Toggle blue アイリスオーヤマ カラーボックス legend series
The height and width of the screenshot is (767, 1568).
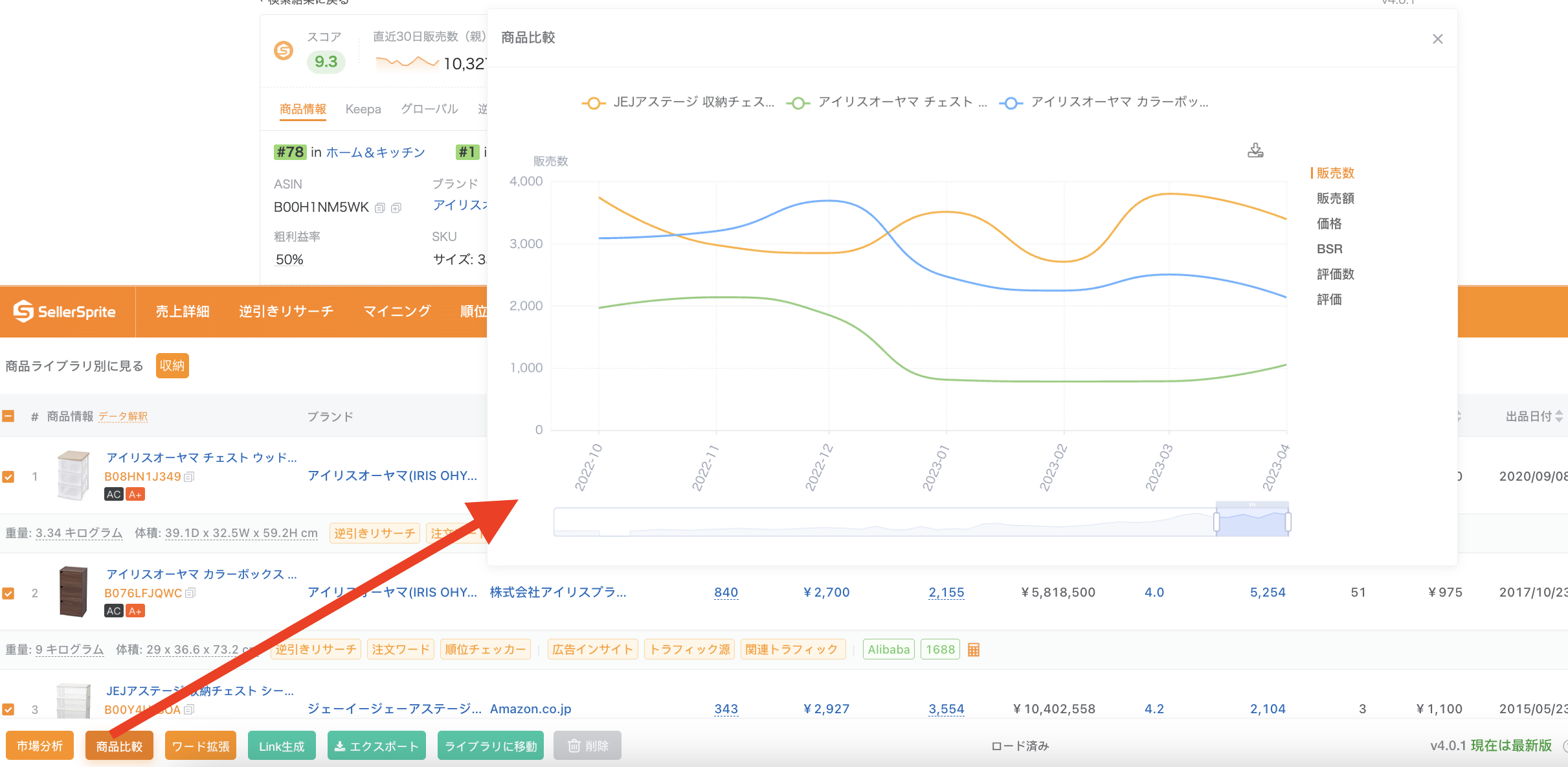coord(1104,102)
